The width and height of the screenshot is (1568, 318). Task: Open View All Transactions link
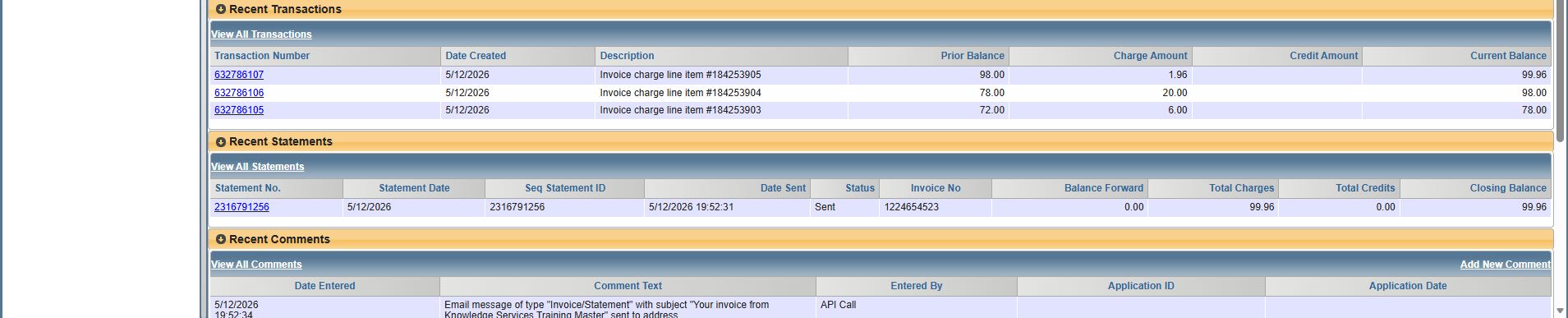coord(261,35)
